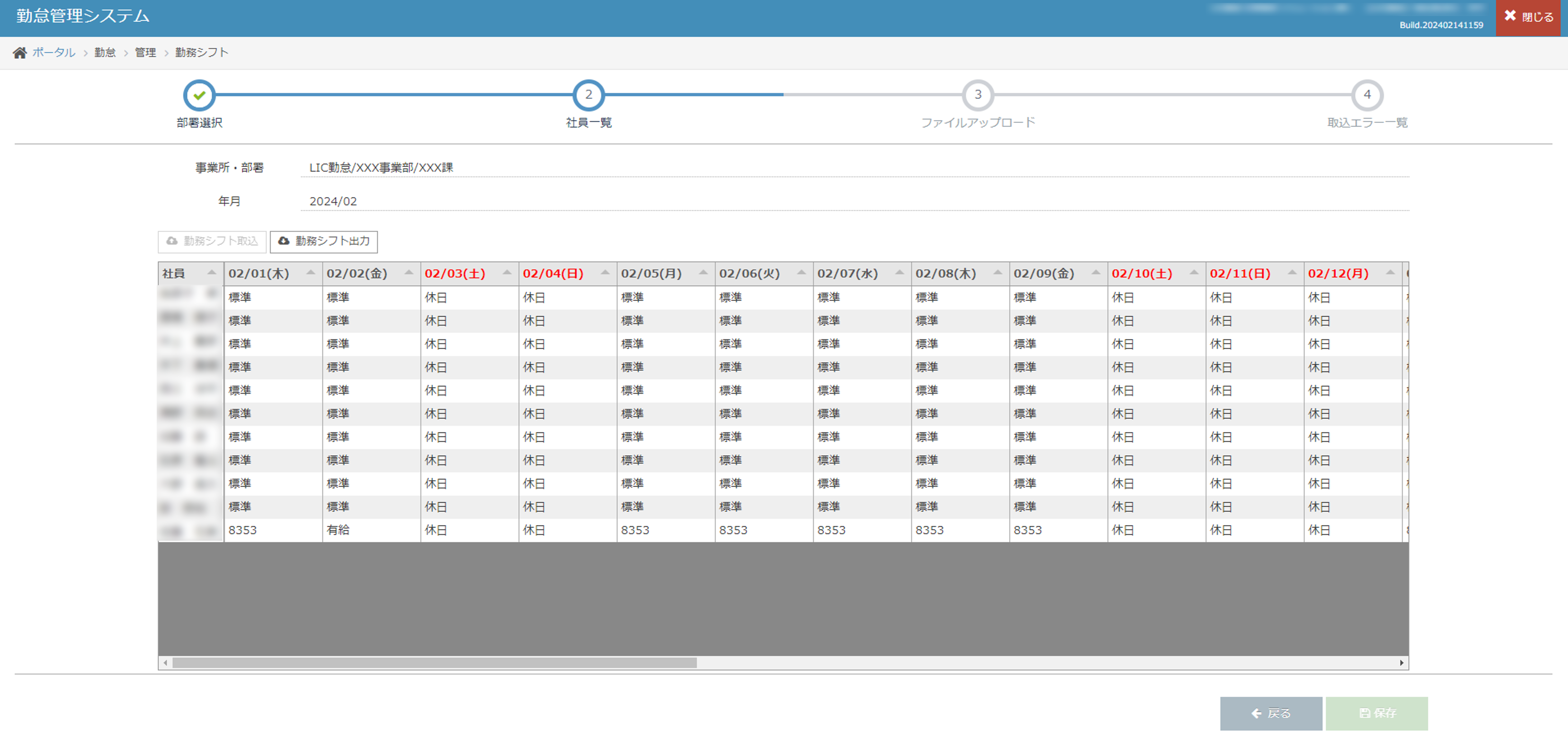Click the 8353 cell under 02/05(月)
This screenshot has width=1568, height=737.
(x=666, y=530)
